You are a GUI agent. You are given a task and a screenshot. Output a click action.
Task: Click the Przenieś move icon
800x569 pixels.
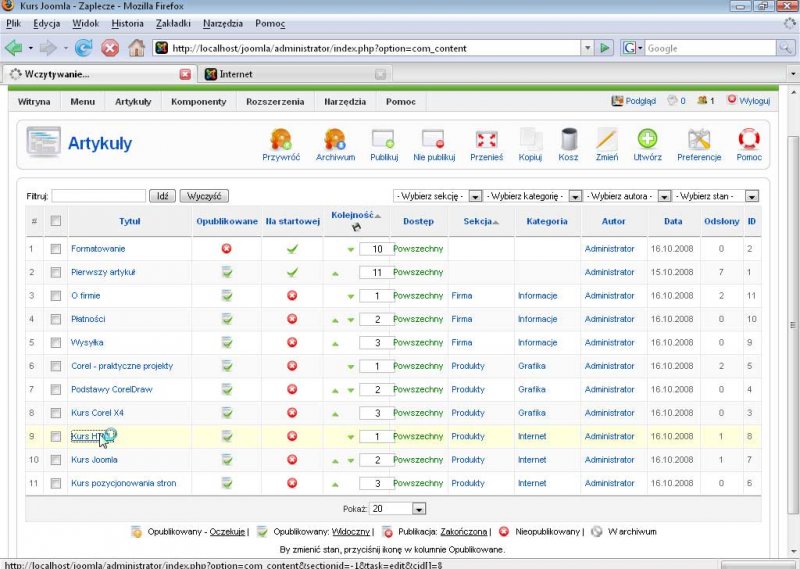486,140
